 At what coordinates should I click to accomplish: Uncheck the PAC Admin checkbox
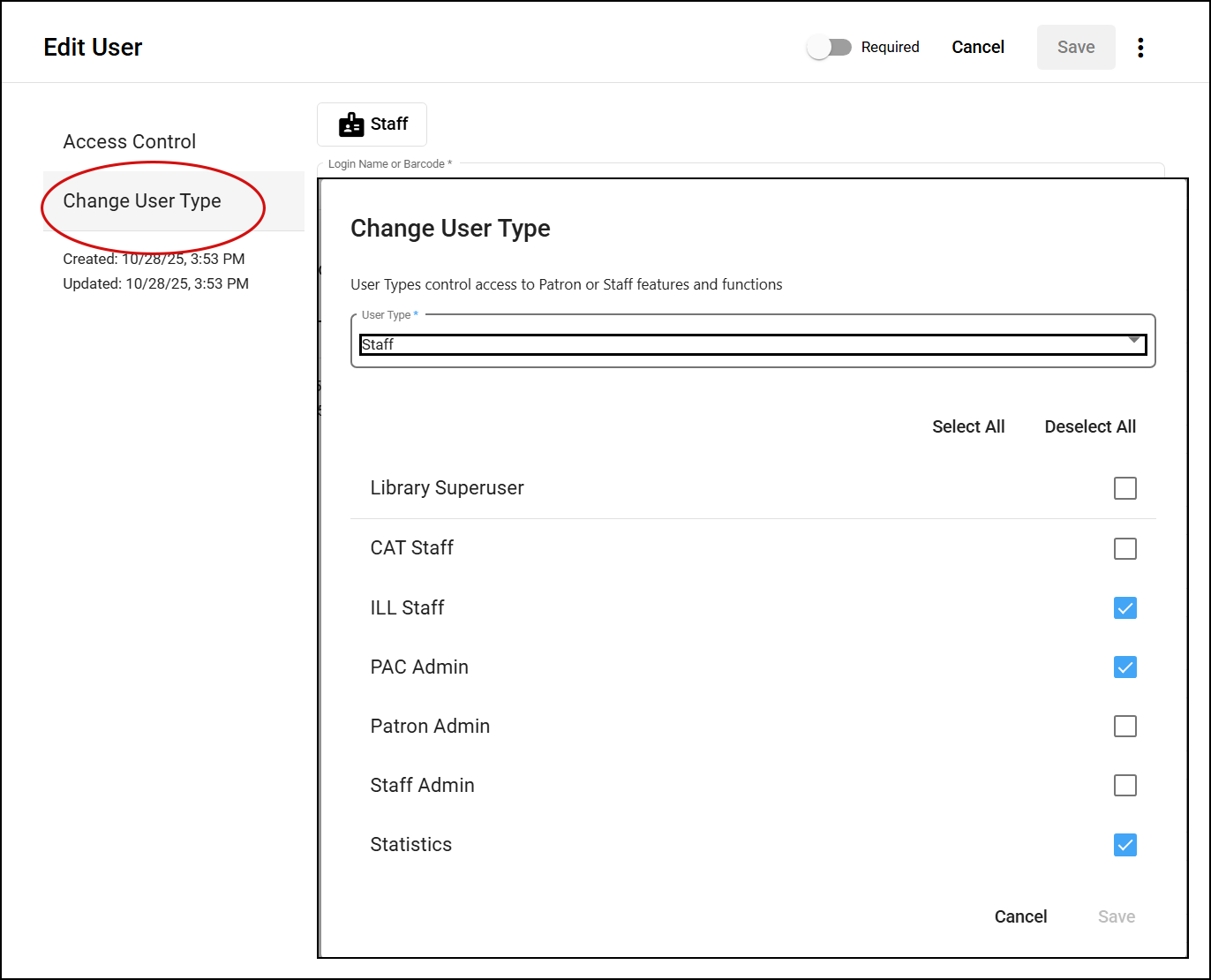[x=1124, y=667]
